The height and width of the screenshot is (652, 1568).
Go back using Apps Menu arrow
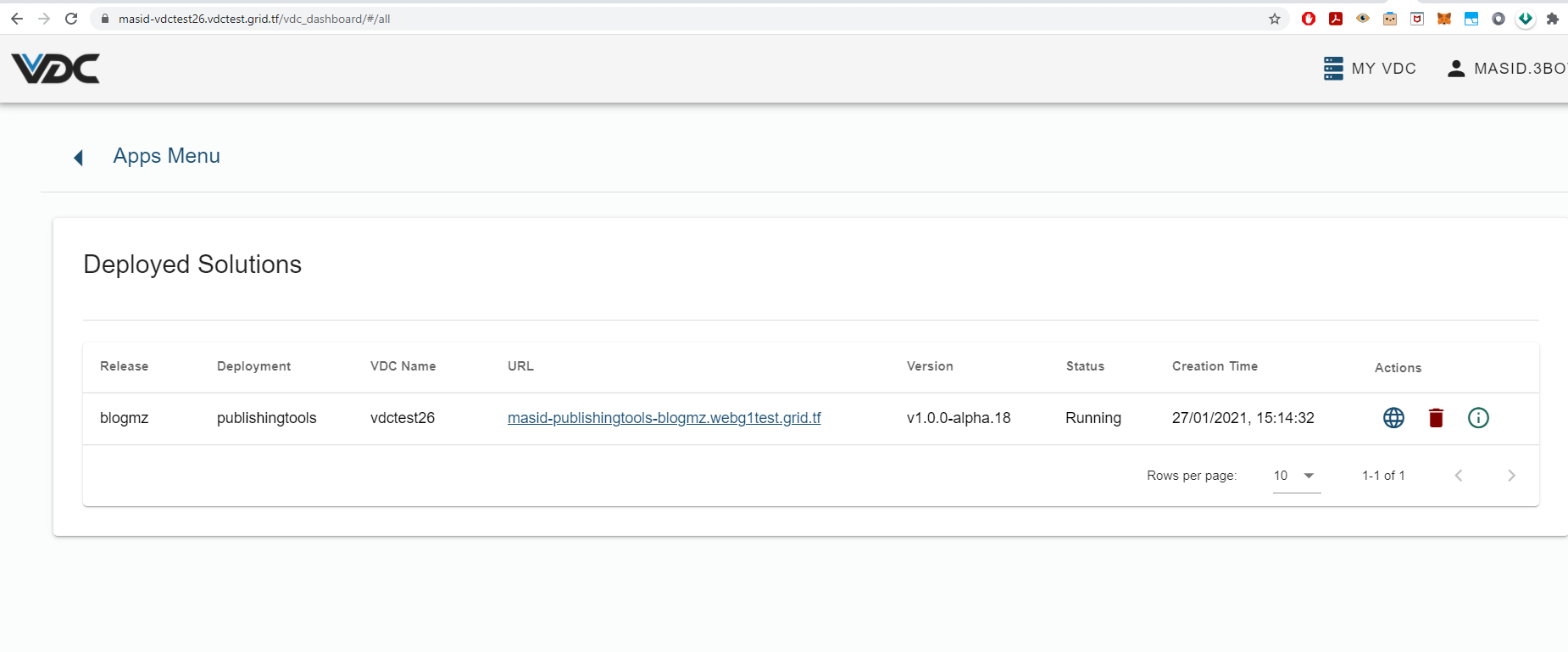pyautogui.click(x=78, y=158)
